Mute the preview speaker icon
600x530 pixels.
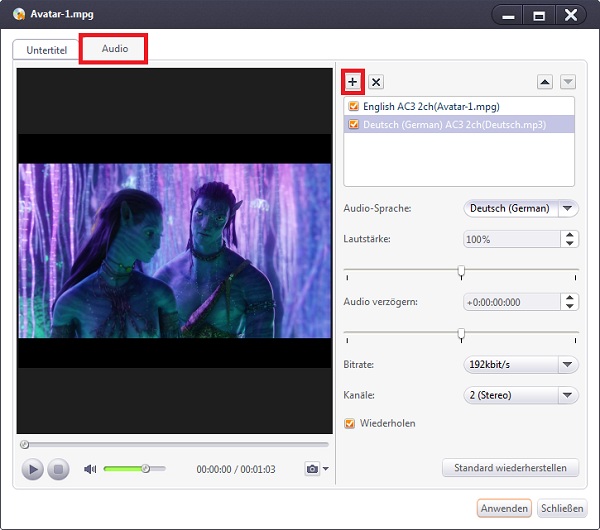[90, 469]
